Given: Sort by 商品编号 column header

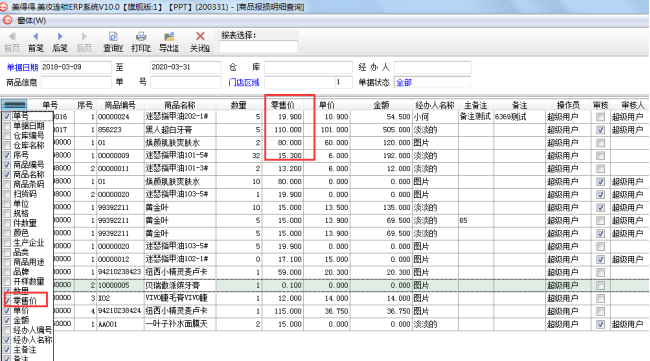Looking at the screenshot, I should [120, 105].
